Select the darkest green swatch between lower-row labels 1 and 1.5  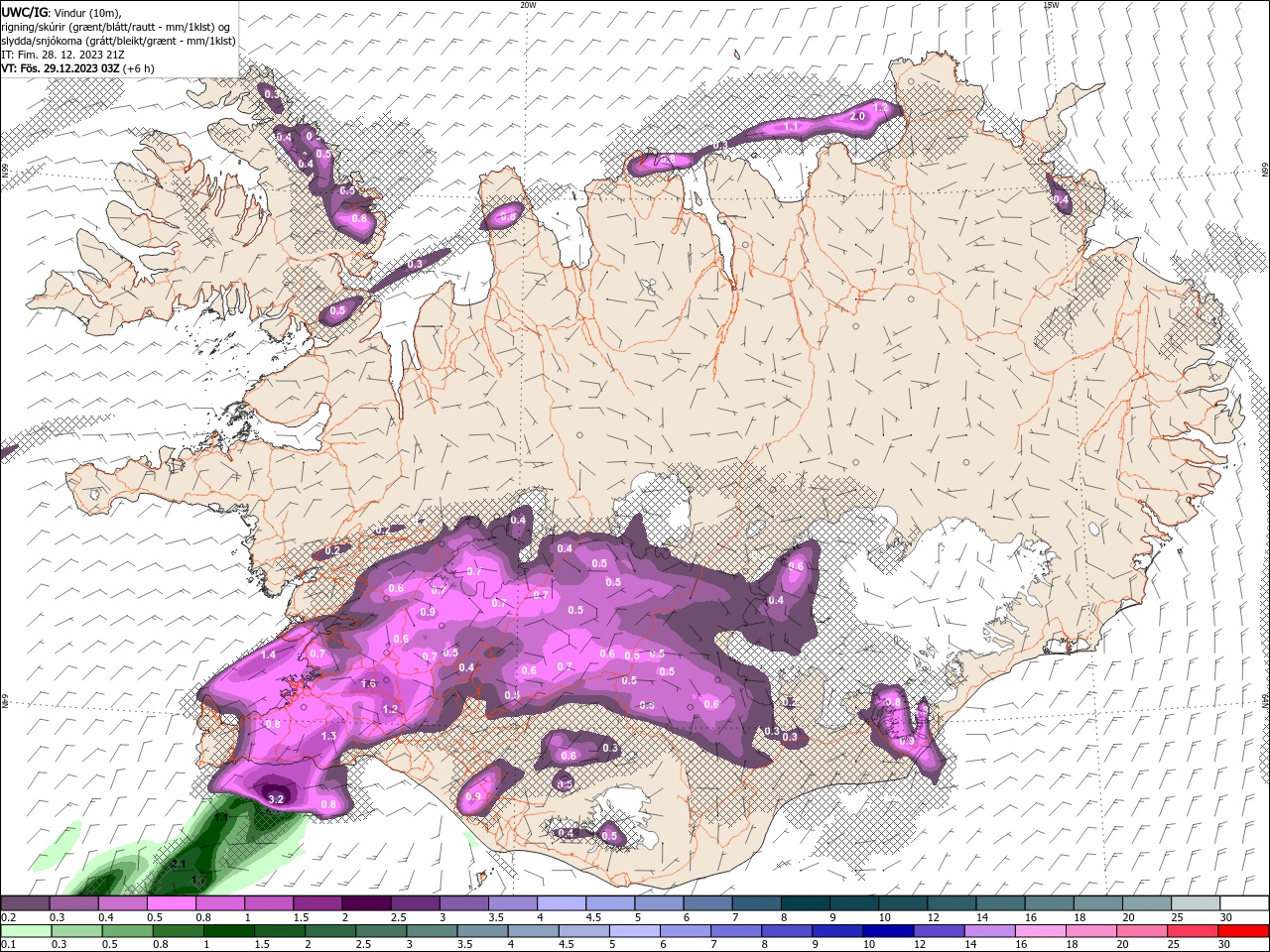(230, 931)
